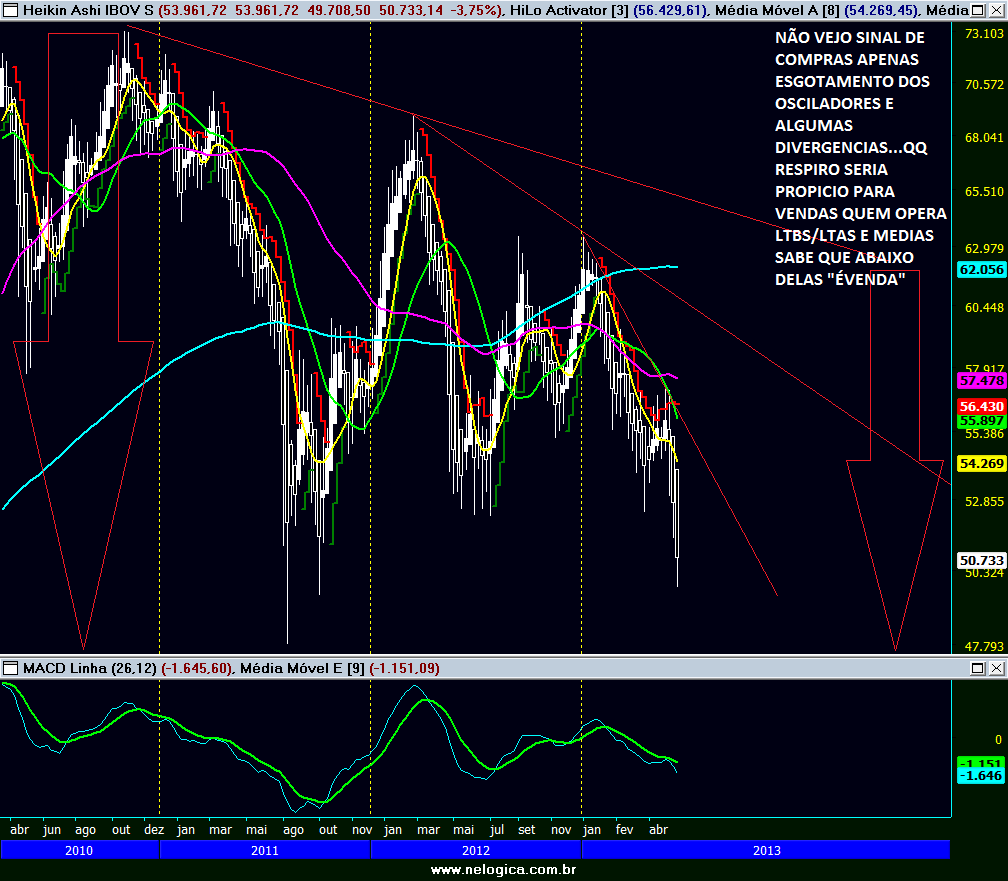
Task: Select the cyan -1.646 MACD value tag
Action: pos(980,776)
